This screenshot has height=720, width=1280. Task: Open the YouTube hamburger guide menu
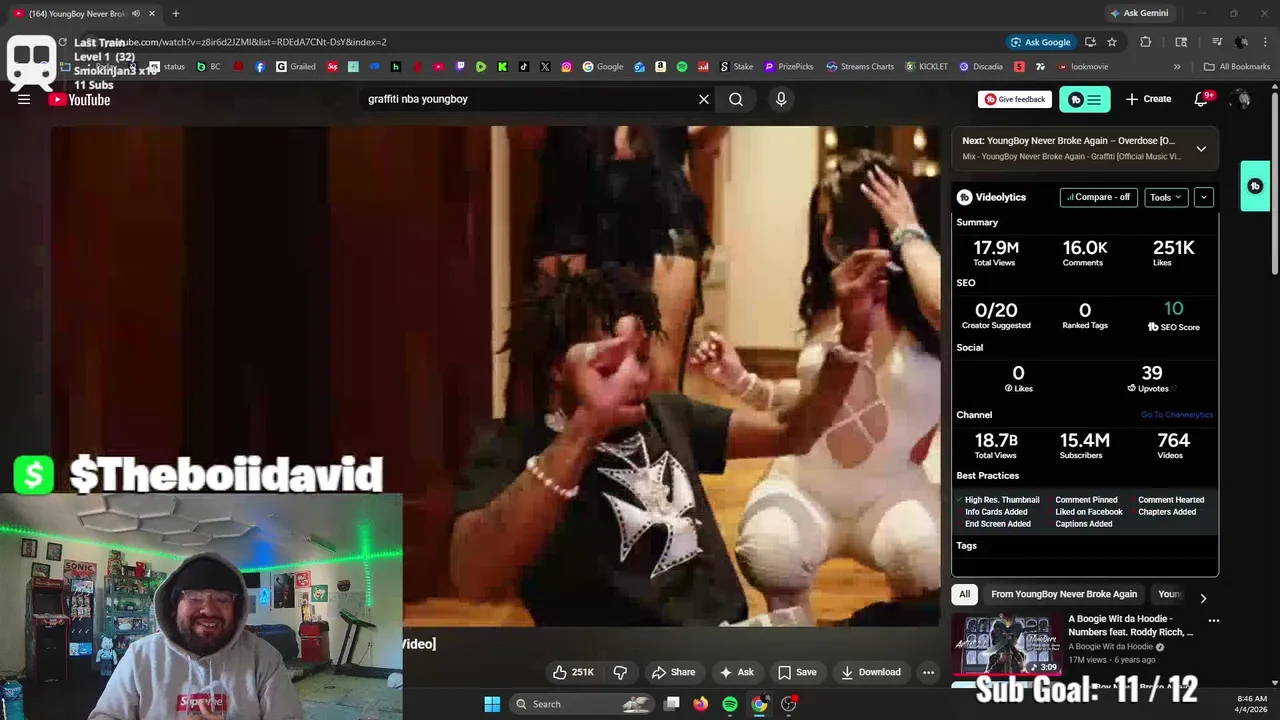pos(24,99)
